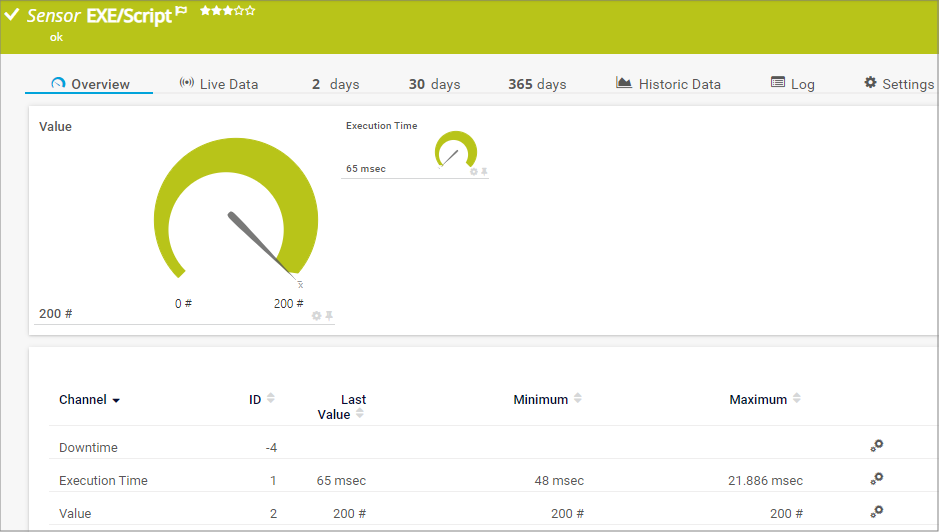Set sensor priority to one star
This screenshot has height=532, width=939.
tap(203, 11)
